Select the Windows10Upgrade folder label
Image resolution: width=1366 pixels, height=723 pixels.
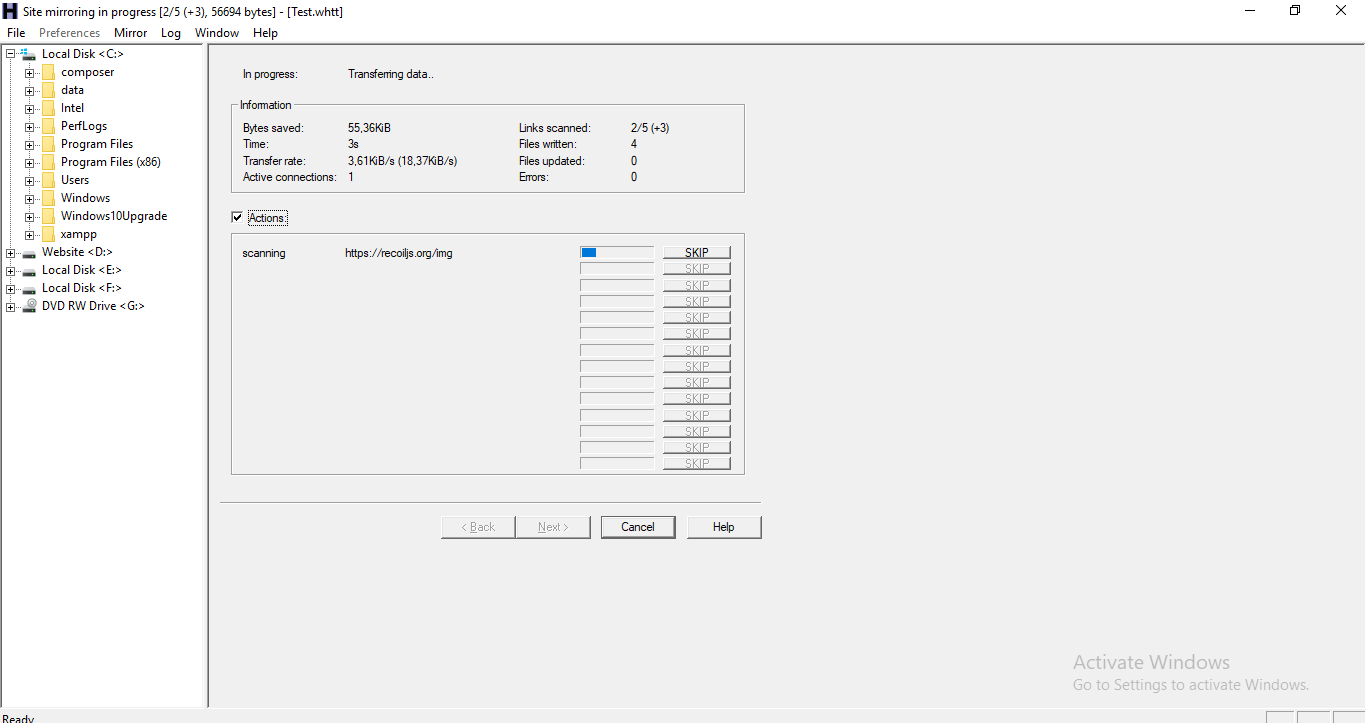click(x=114, y=216)
